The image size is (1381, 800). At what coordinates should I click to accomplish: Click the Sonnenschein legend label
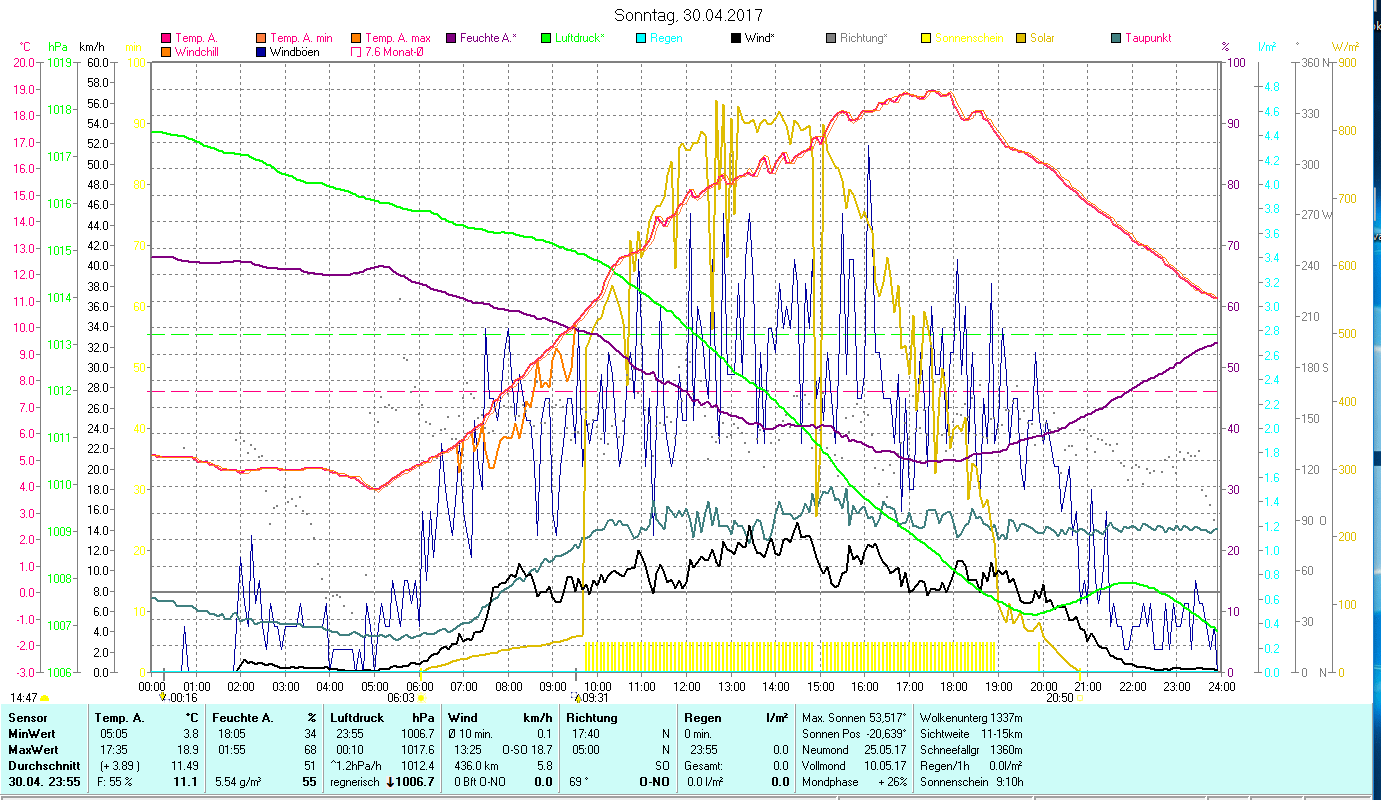(x=967, y=38)
